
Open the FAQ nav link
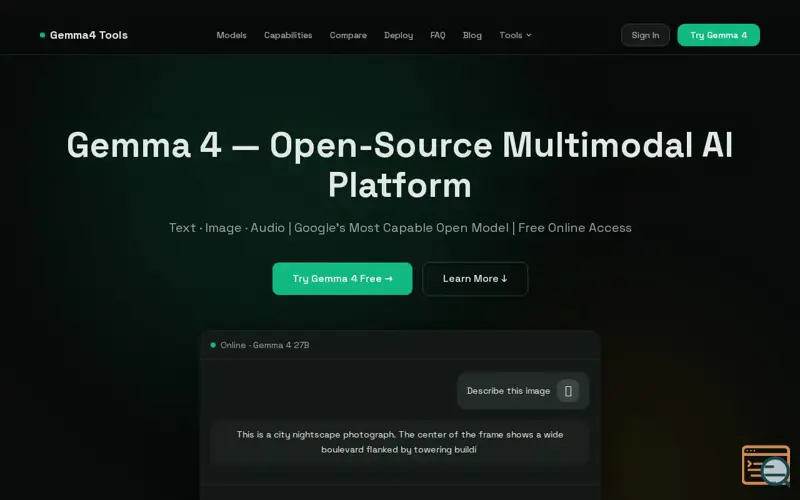(x=438, y=35)
